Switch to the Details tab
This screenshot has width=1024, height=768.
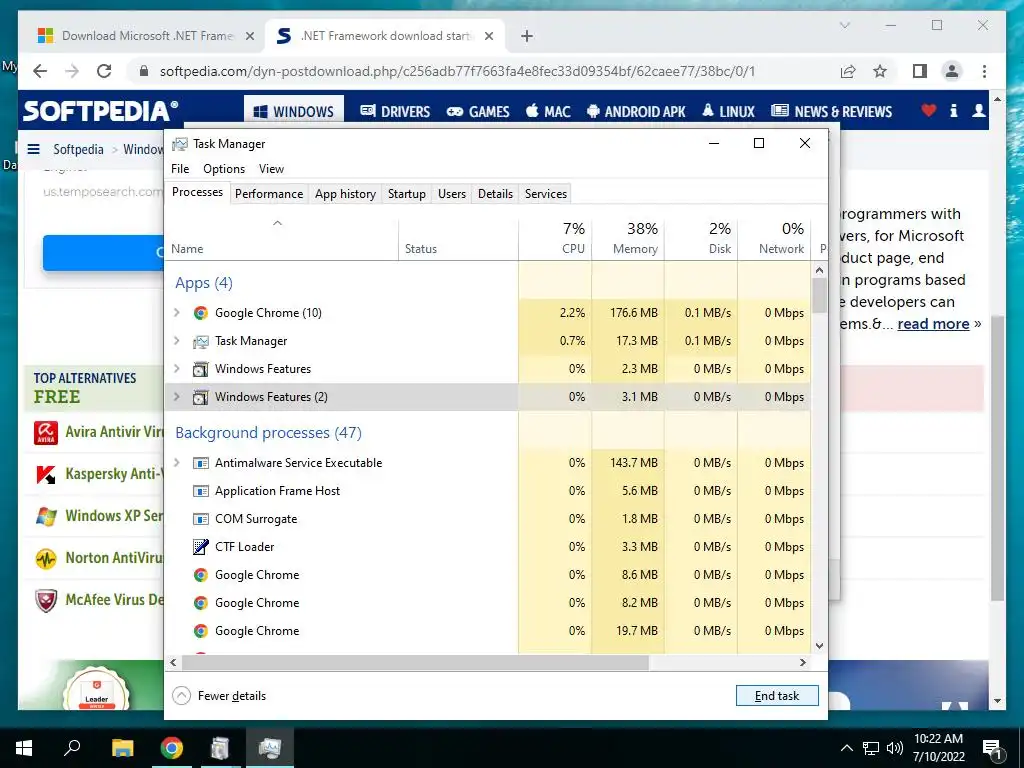pyautogui.click(x=496, y=194)
